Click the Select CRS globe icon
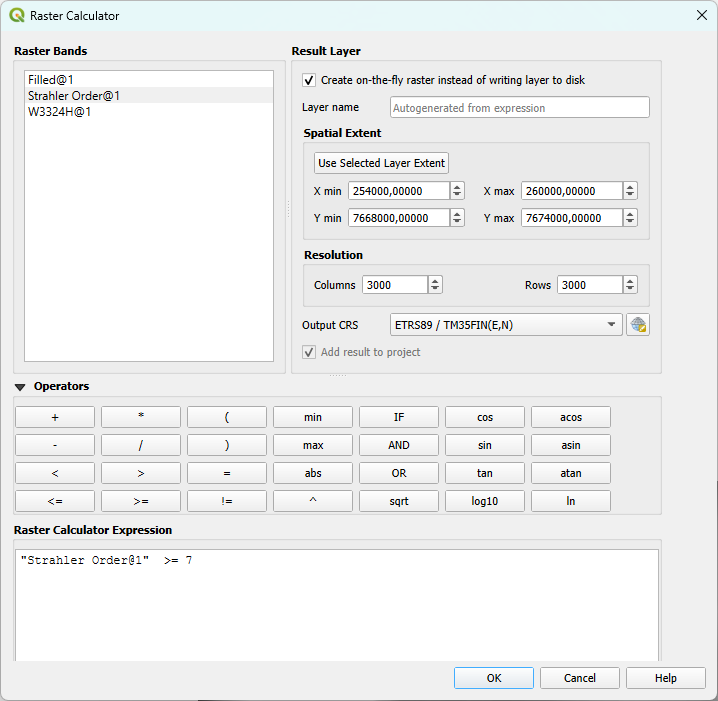This screenshot has height=701, width=718. (x=637, y=325)
